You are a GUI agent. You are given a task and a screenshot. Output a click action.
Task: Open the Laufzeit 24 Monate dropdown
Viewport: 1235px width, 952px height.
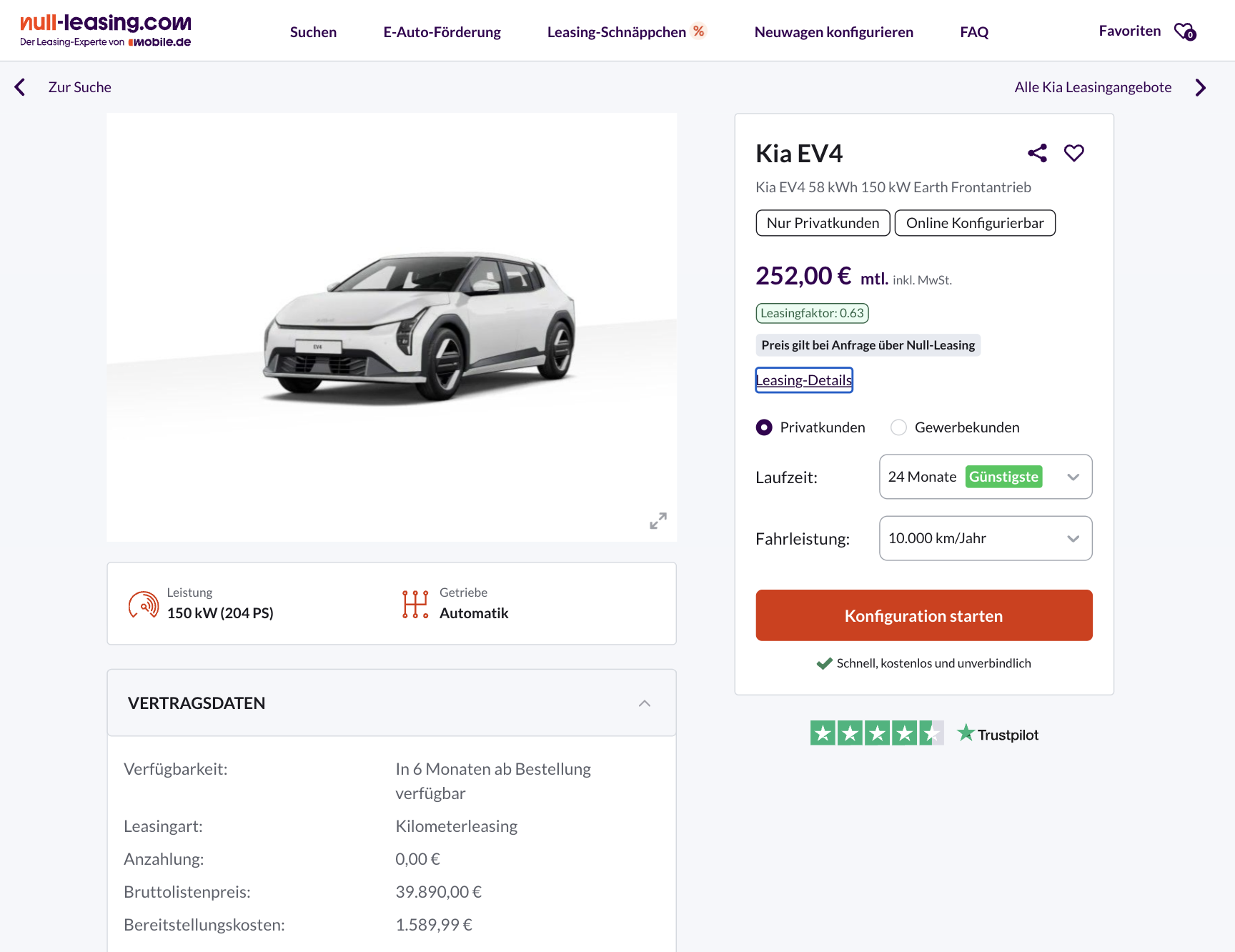[985, 477]
